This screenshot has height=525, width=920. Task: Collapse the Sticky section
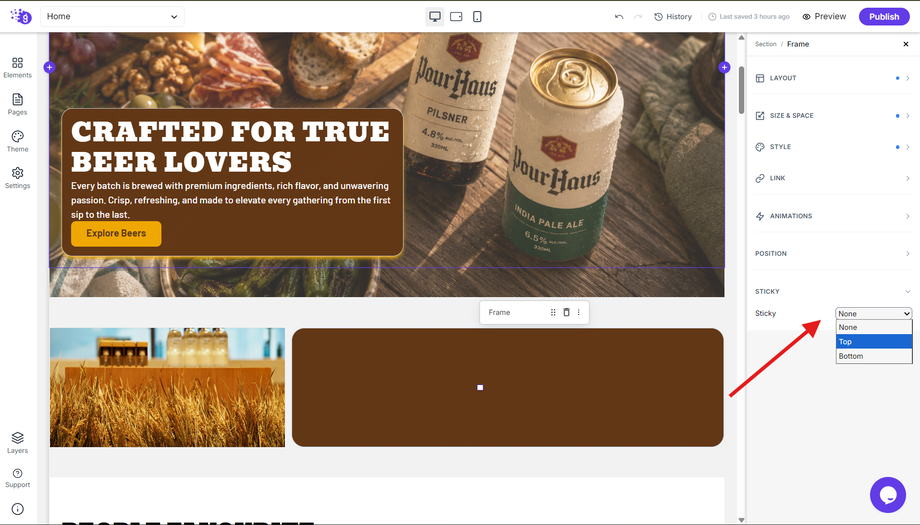coord(833,292)
